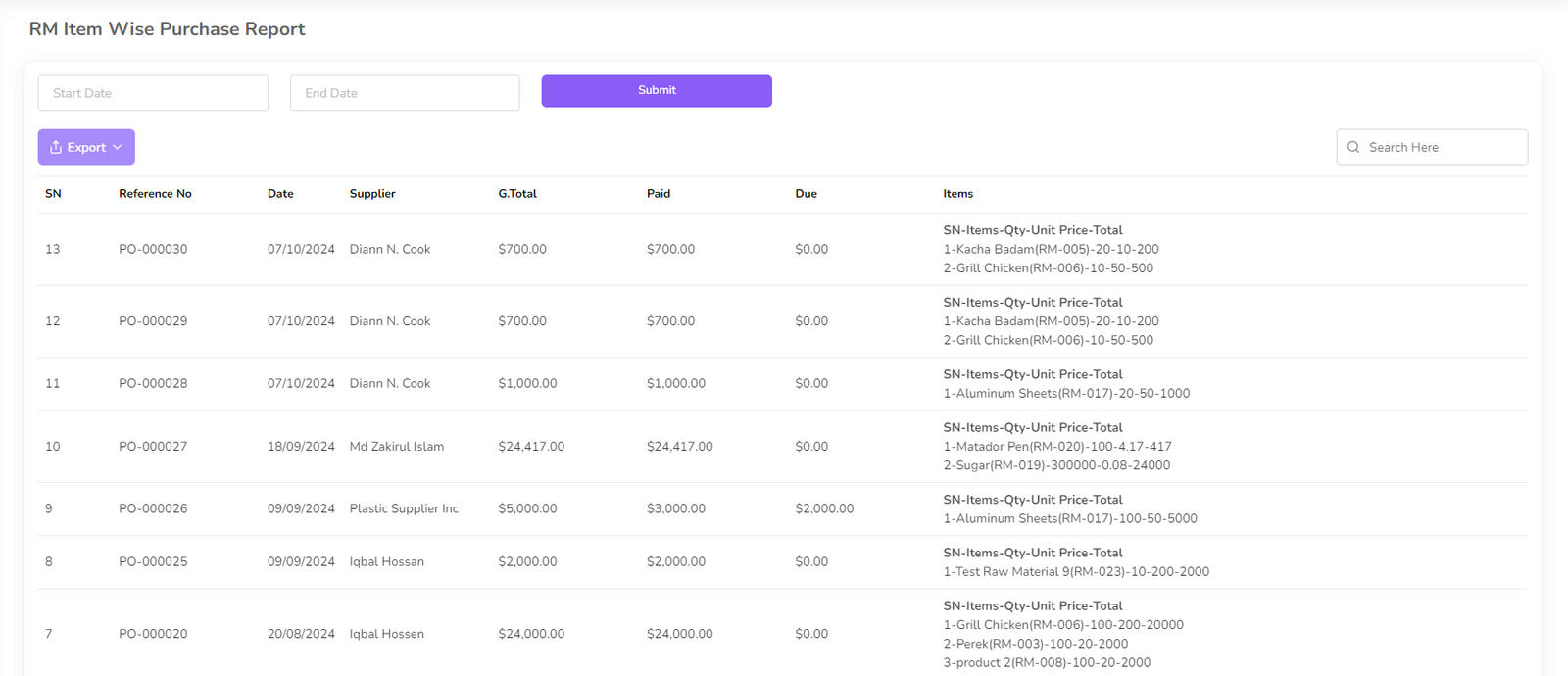Select reference number PO-000030
Image resolution: width=1568 pixels, height=676 pixels.
[153, 249]
